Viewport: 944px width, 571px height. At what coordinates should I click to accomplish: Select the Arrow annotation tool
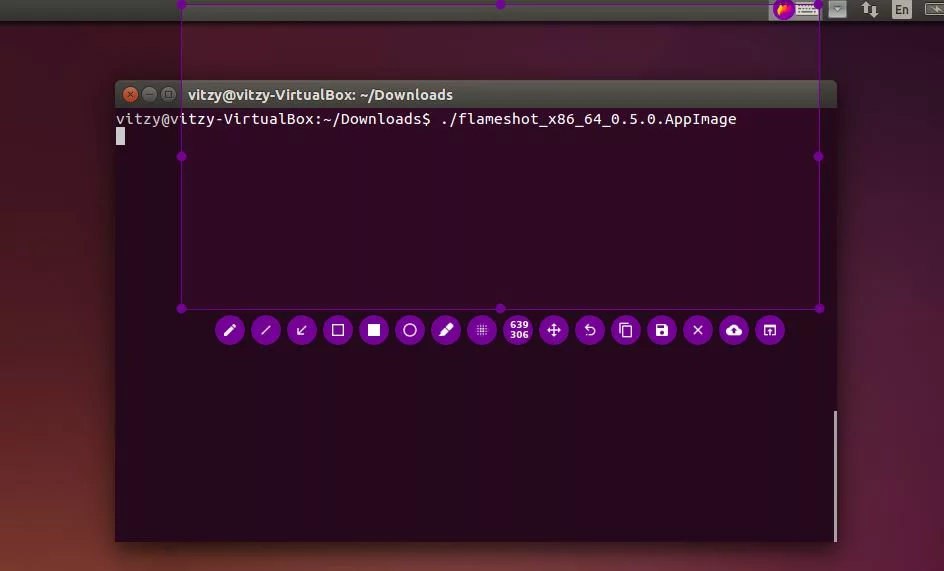302,330
